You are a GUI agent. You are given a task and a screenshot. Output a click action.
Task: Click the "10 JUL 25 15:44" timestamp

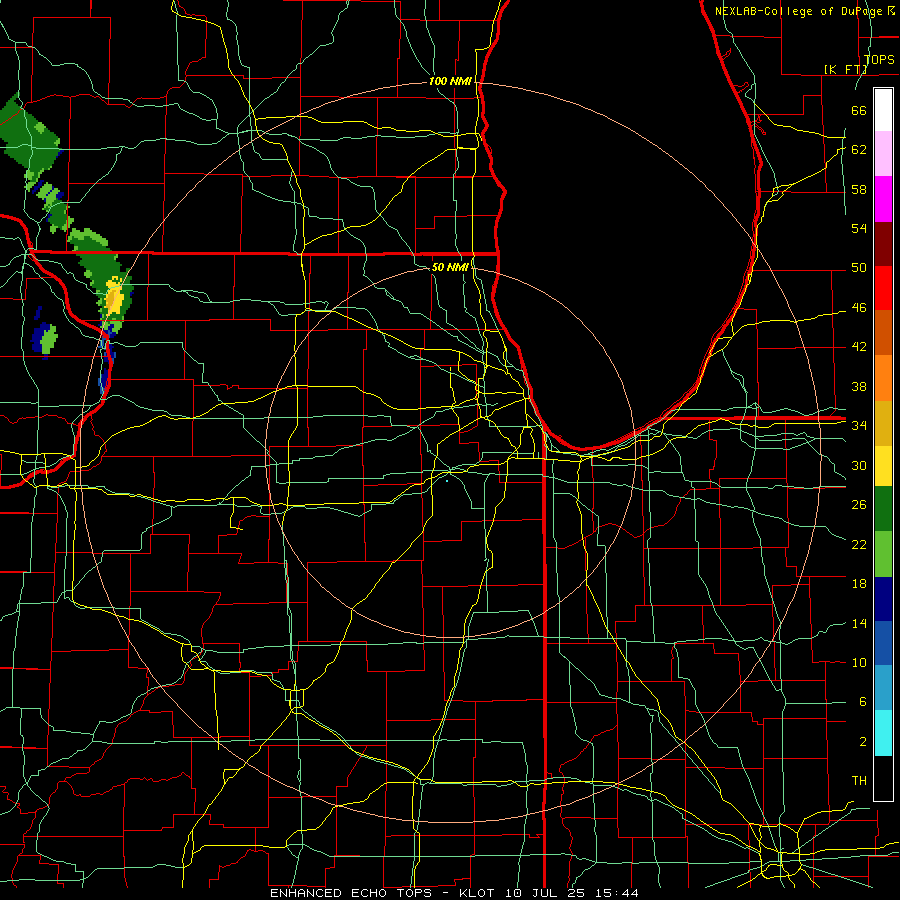[572, 893]
